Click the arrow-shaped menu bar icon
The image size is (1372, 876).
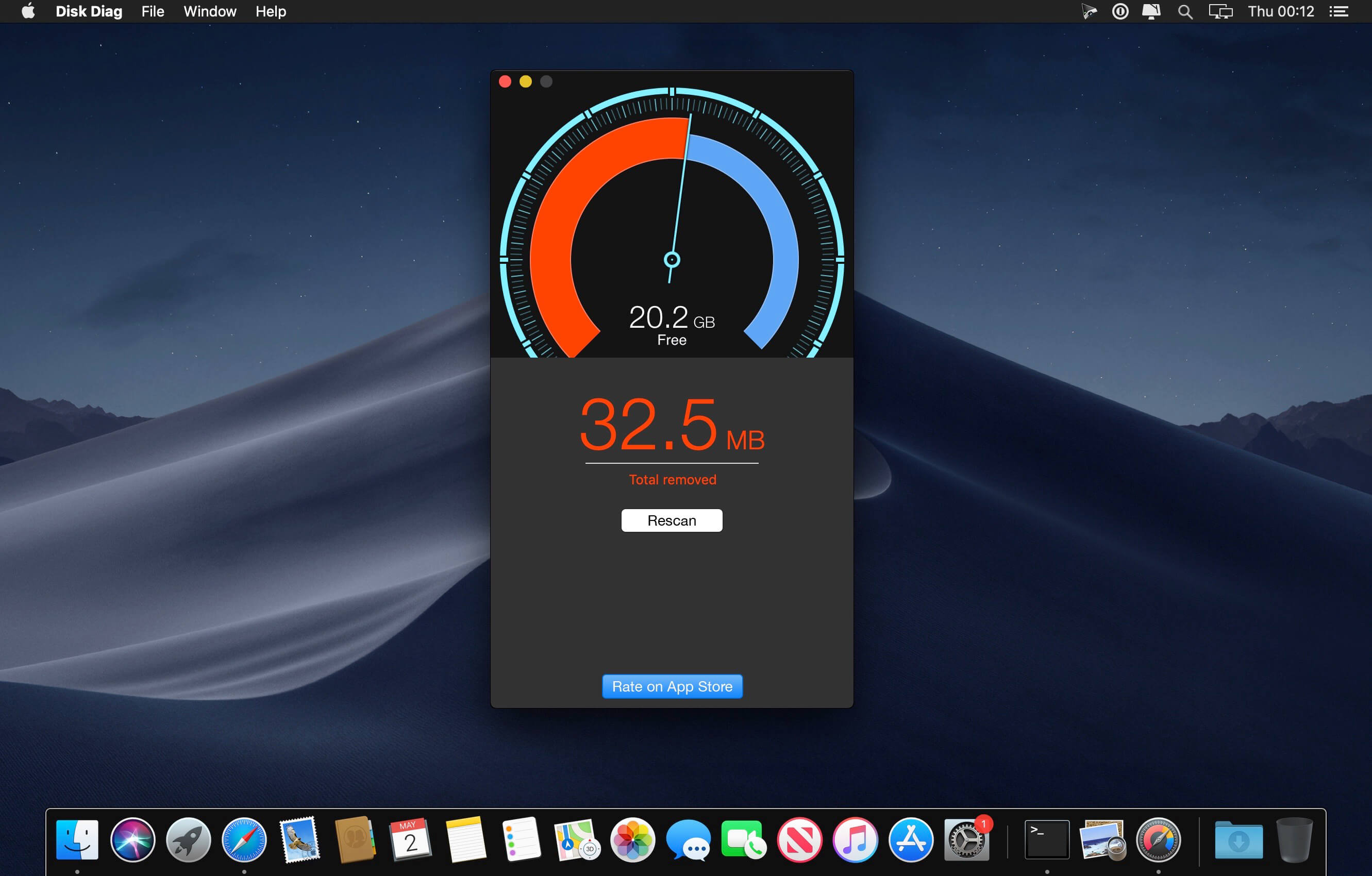(1089, 11)
